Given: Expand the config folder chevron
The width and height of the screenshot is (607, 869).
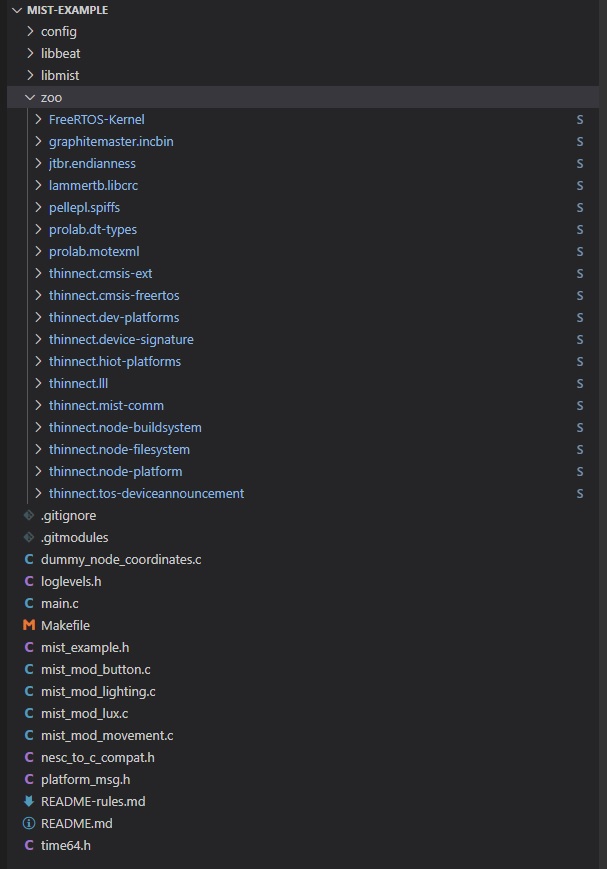Looking at the screenshot, I should tap(30, 31).
